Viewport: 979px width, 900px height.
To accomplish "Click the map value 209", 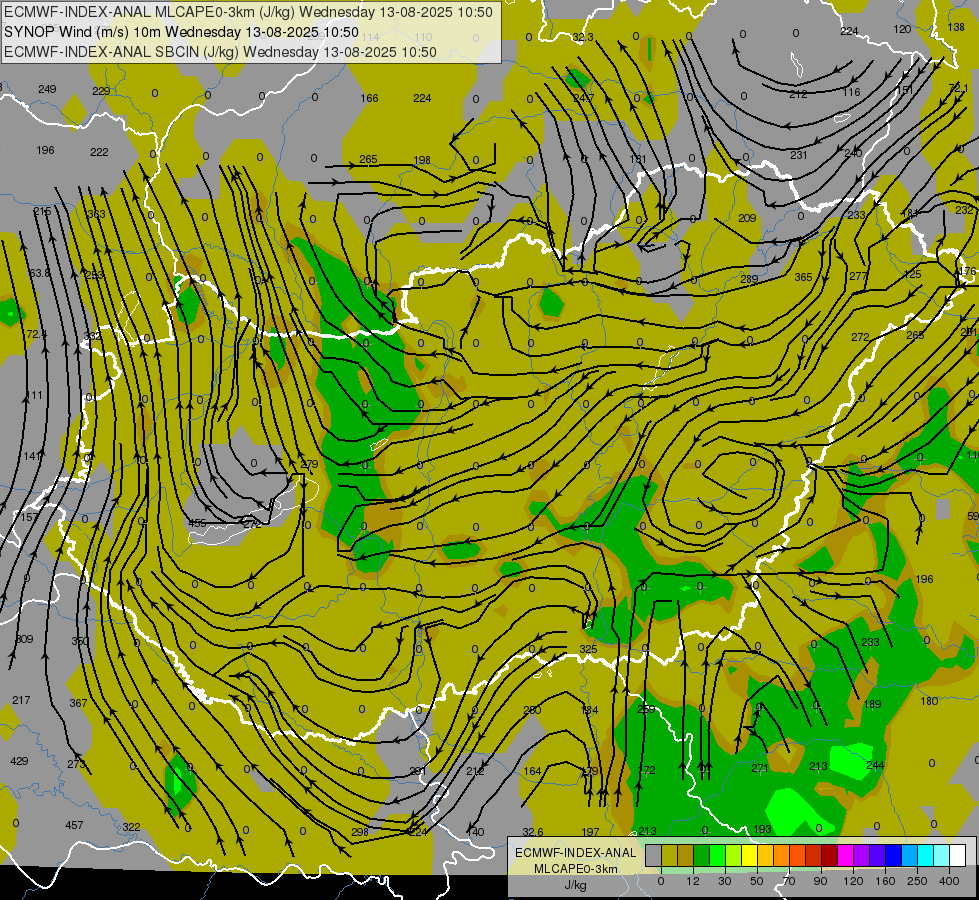I will coord(747,218).
